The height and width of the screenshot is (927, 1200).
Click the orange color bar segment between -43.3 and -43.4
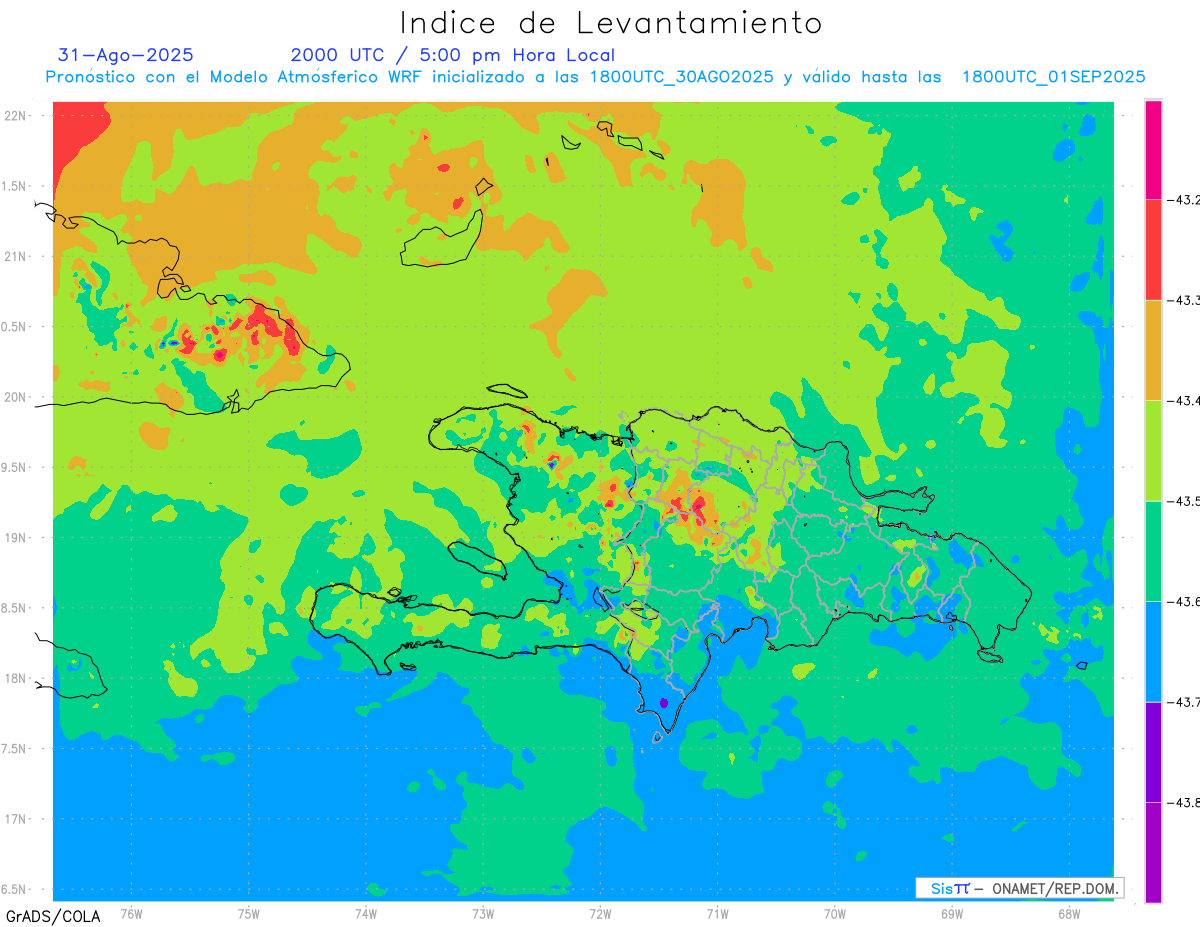[x=1153, y=350]
